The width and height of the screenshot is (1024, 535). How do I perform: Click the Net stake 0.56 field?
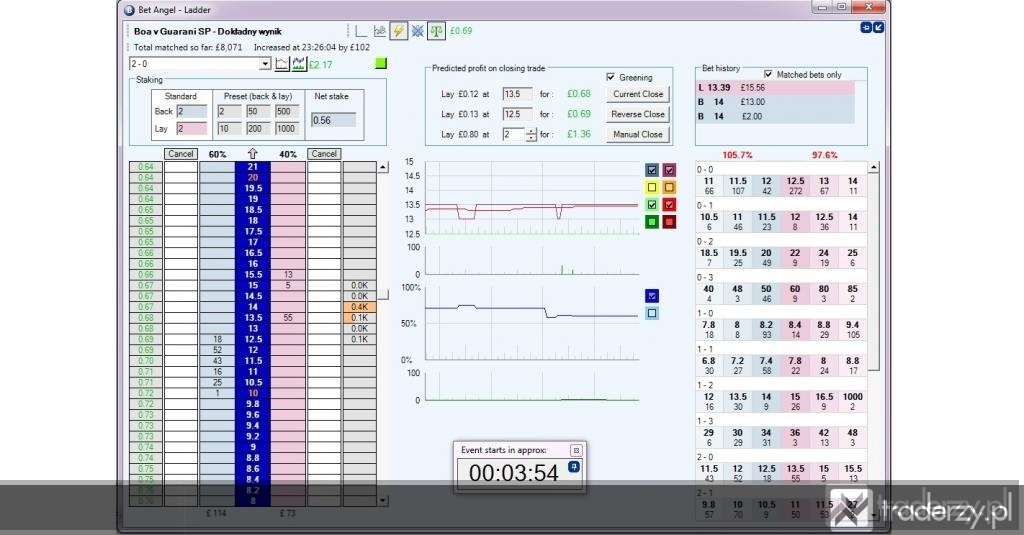click(334, 120)
